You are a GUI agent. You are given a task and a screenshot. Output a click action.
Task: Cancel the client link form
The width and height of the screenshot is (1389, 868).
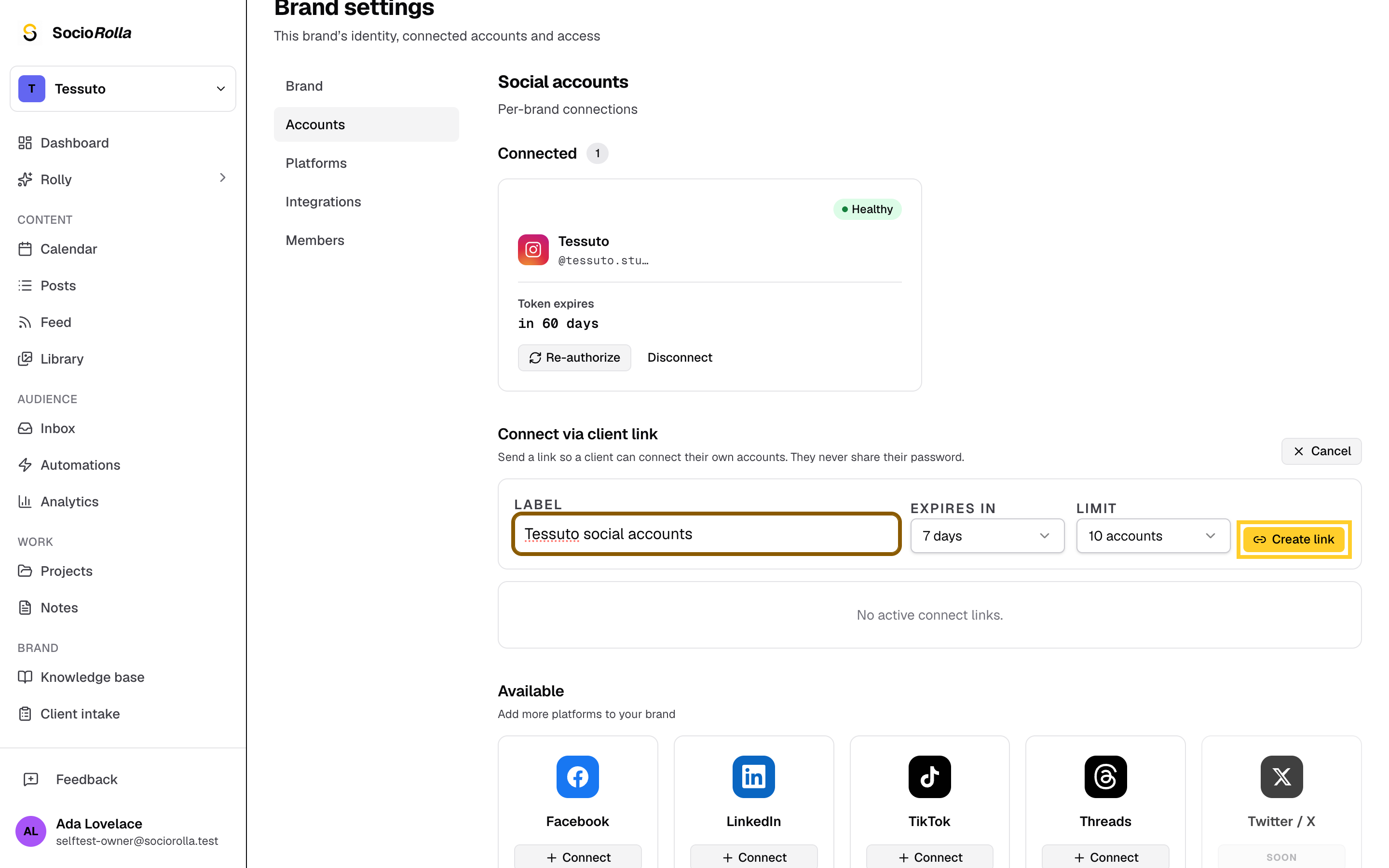click(1321, 451)
